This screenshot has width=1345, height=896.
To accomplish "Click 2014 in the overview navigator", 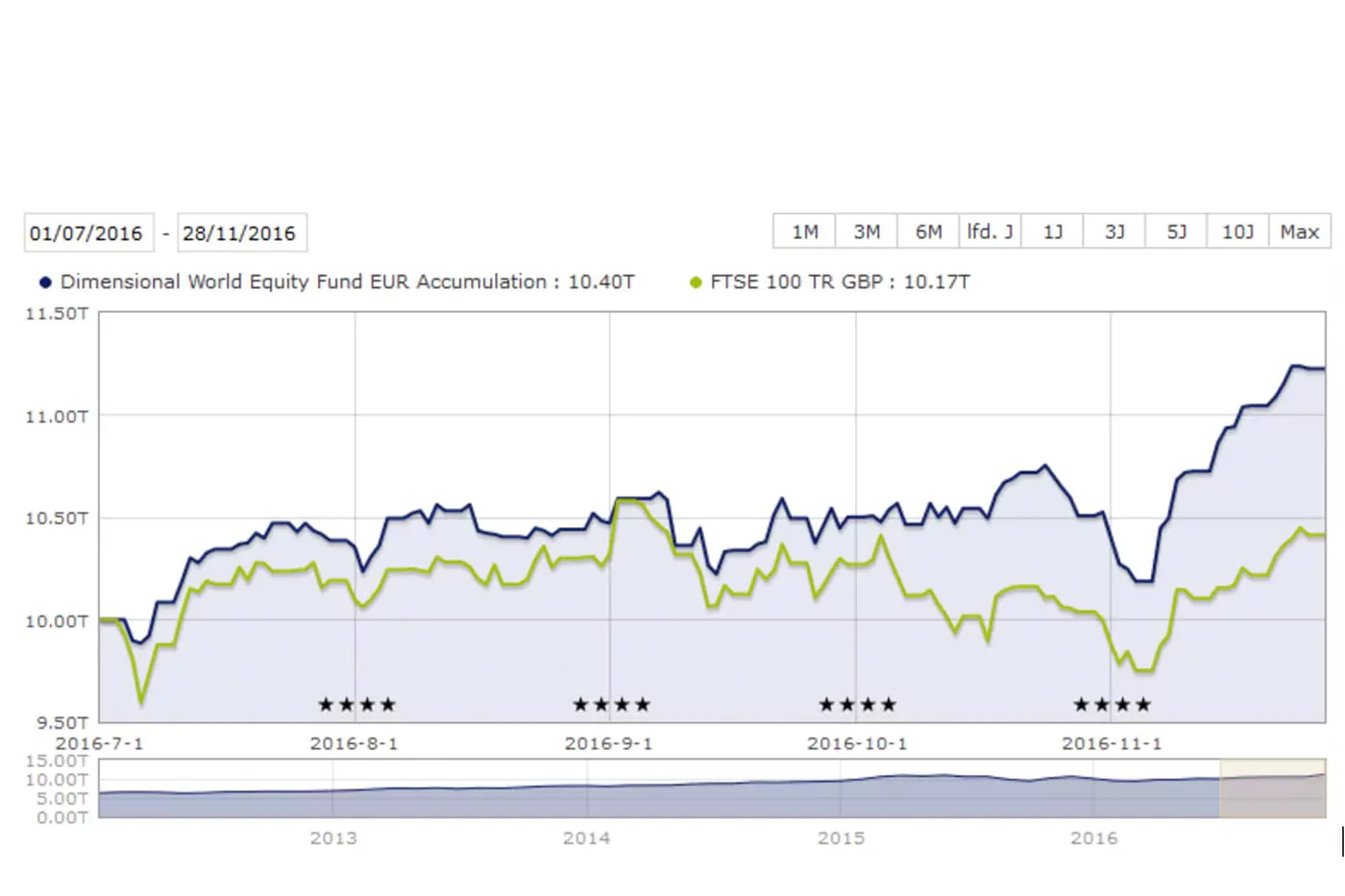I will [x=586, y=837].
